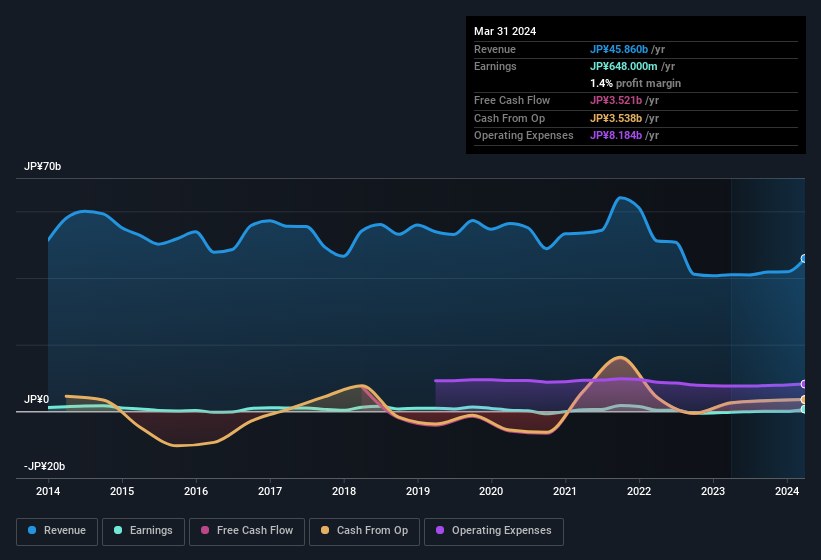Toggle the Revenue legend button
This screenshot has width=821, height=560.
point(57,531)
